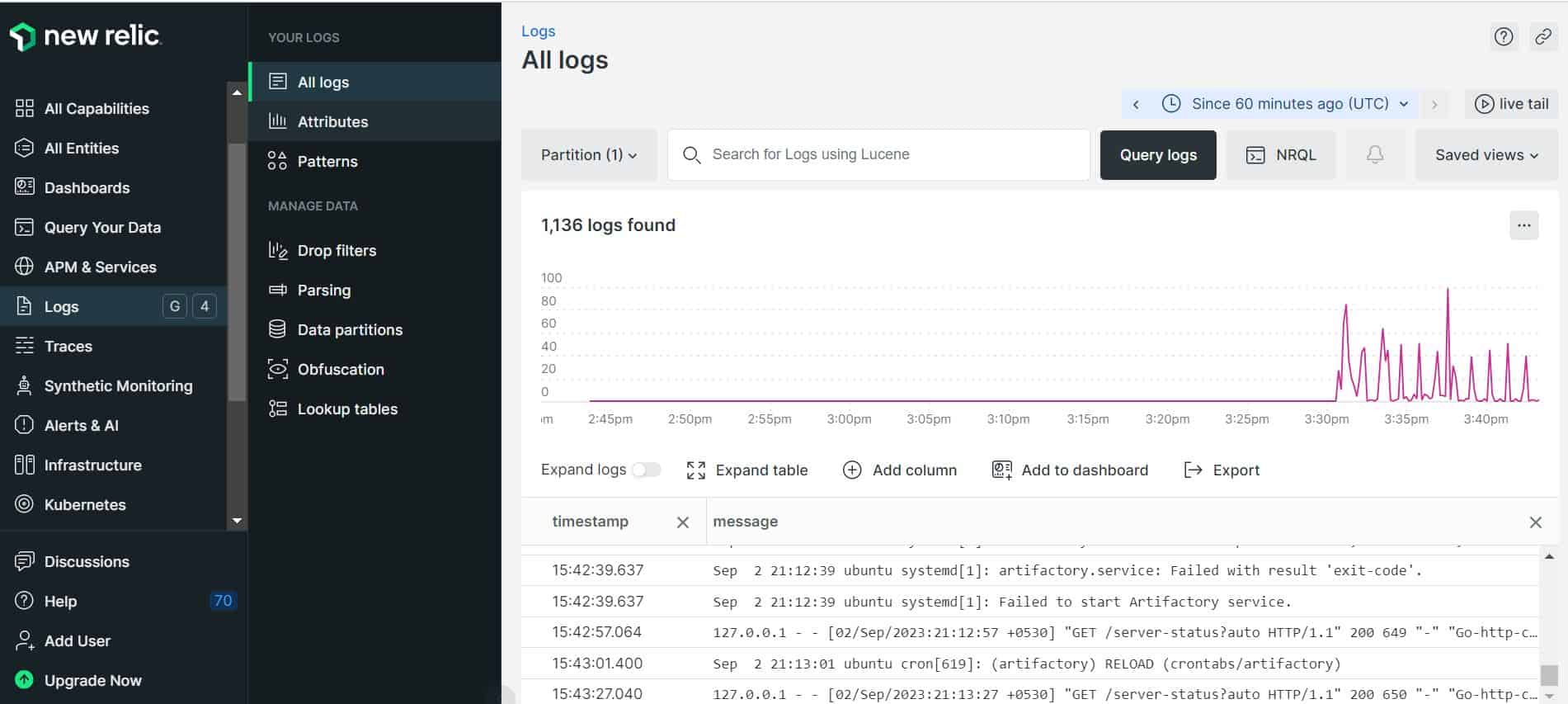This screenshot has width=1568, height=704.
Task: Open Data partitions menu item
Action: [x=375, y=329]
